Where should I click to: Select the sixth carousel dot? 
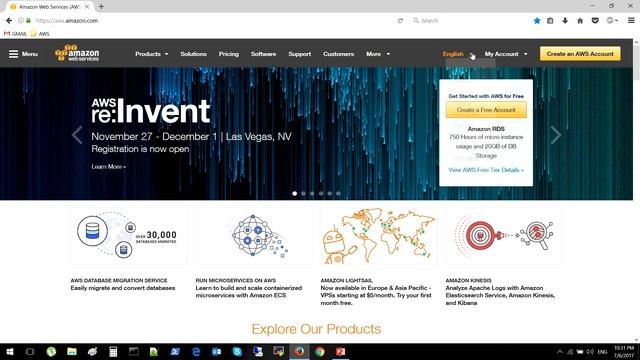click(338, 193)
